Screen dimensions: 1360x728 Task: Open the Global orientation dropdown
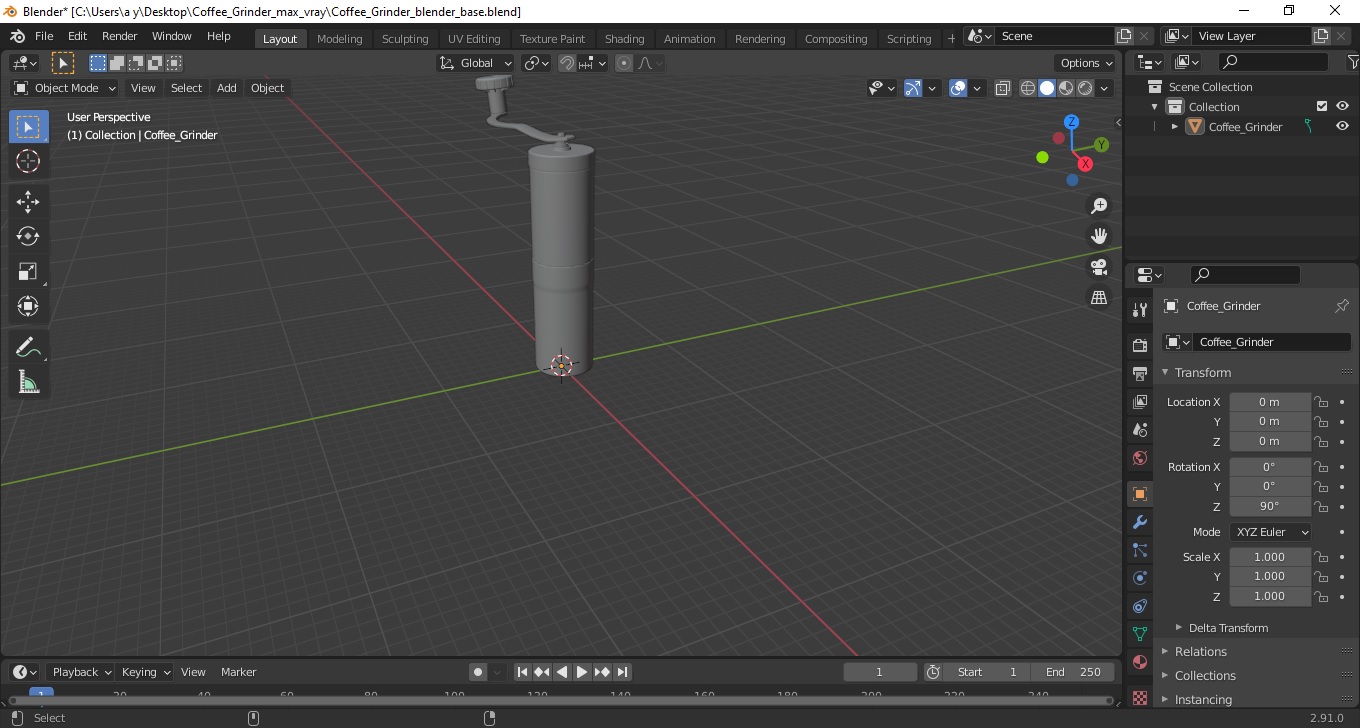click(476, 63)
